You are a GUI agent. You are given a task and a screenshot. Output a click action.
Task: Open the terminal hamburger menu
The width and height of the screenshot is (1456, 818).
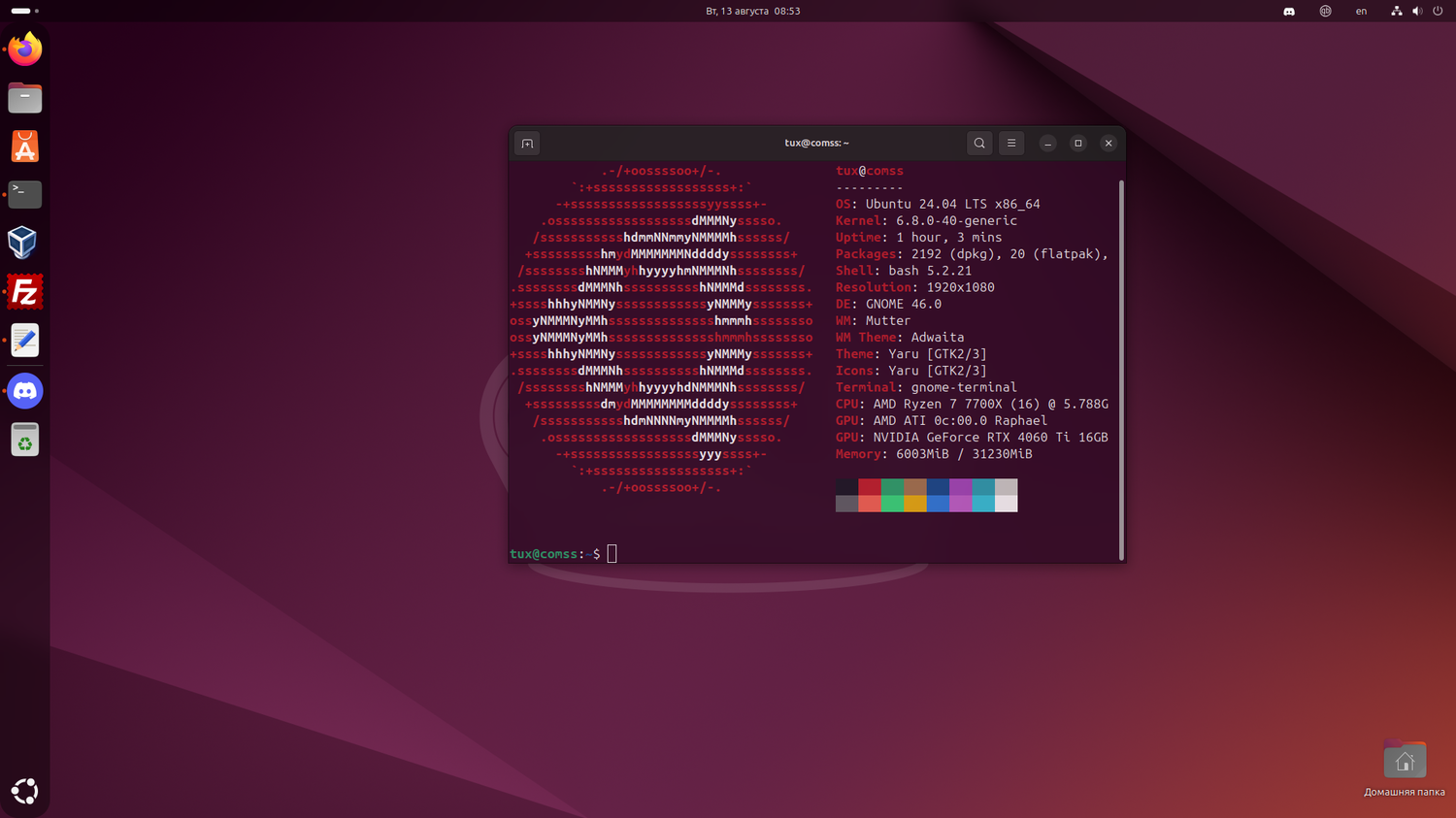1011,144
